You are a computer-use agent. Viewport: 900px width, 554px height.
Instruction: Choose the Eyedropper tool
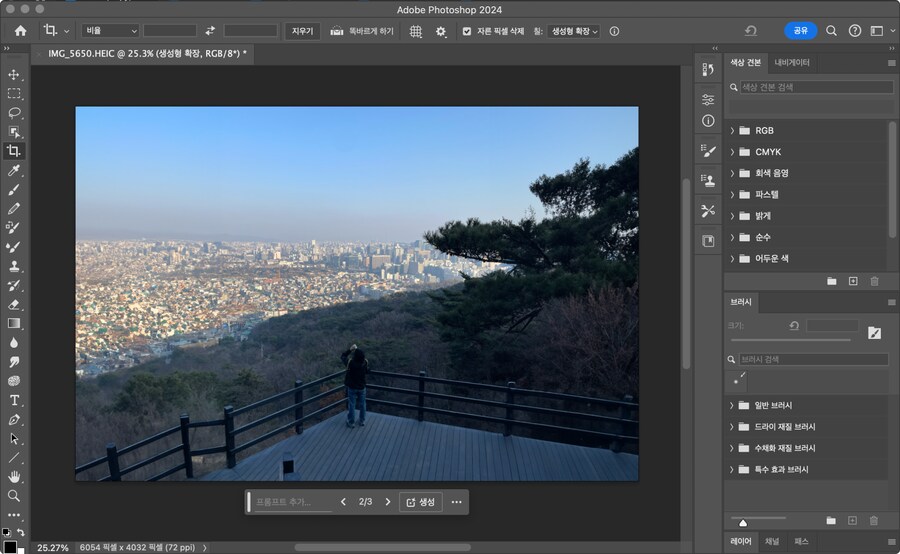[14, 170]
